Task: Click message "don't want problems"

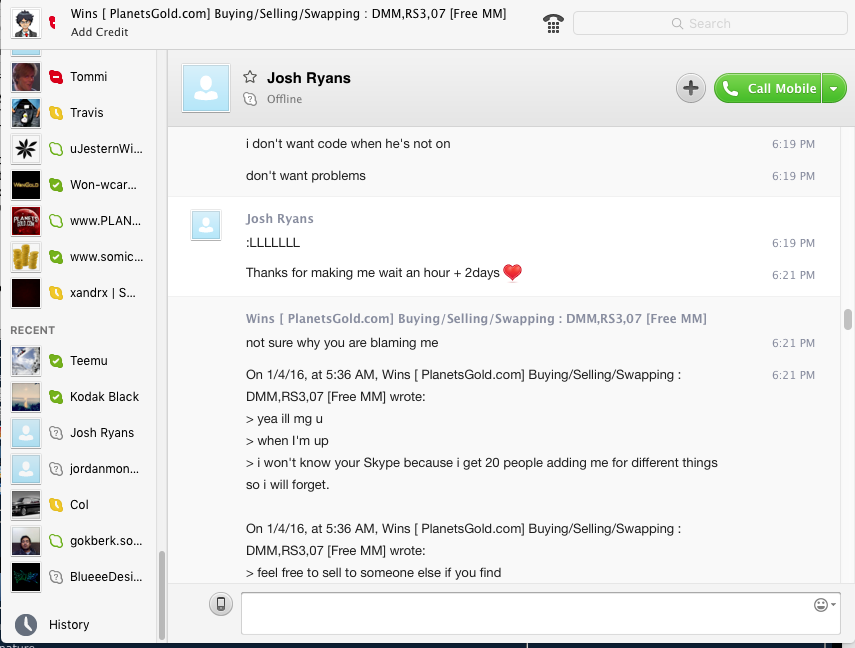Action: 305,176
